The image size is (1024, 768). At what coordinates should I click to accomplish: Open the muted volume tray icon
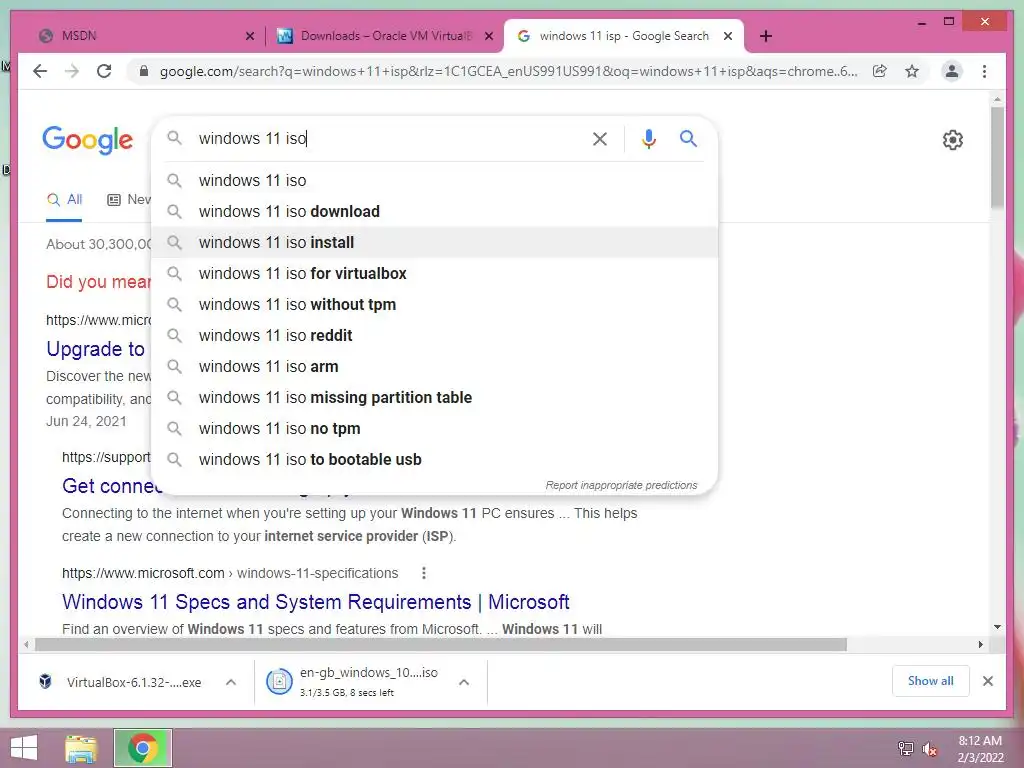click(x=929, y=749)
